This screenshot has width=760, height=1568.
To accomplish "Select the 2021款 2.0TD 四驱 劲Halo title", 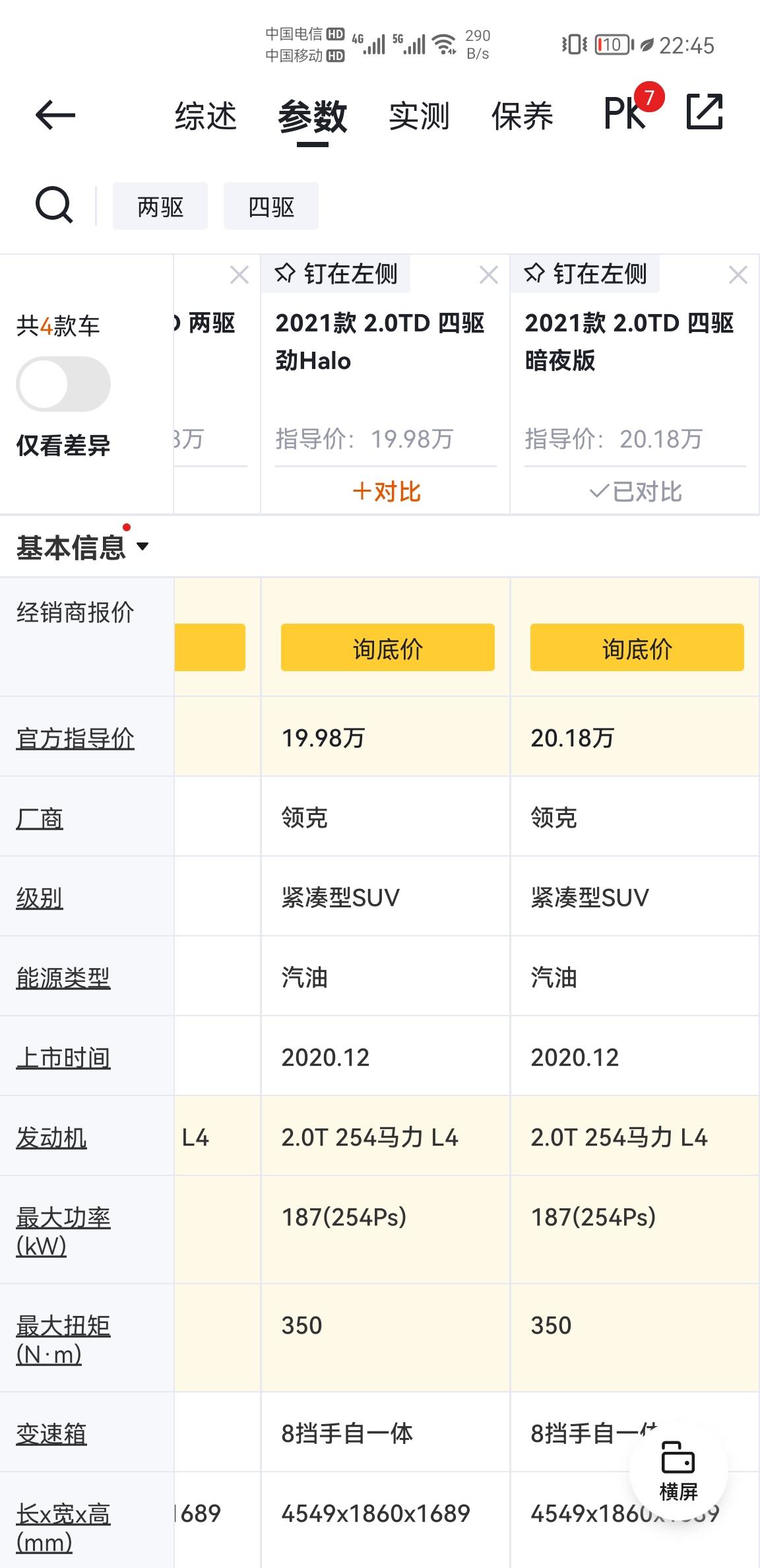I will pos(380,342).
